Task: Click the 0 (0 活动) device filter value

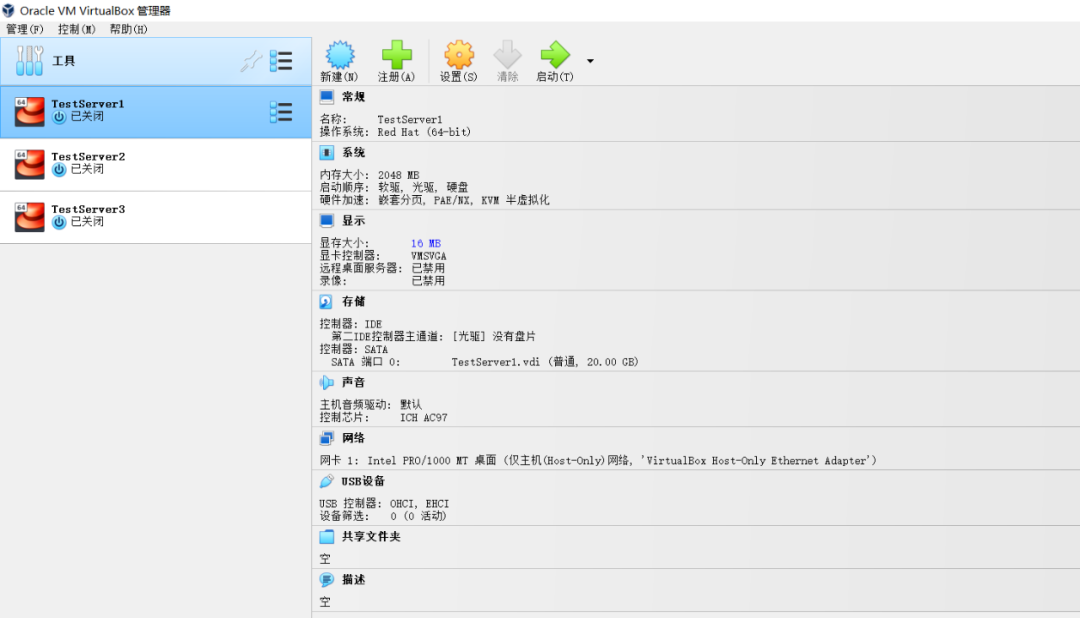Action: pyautogui.click(x=418, y=516)
